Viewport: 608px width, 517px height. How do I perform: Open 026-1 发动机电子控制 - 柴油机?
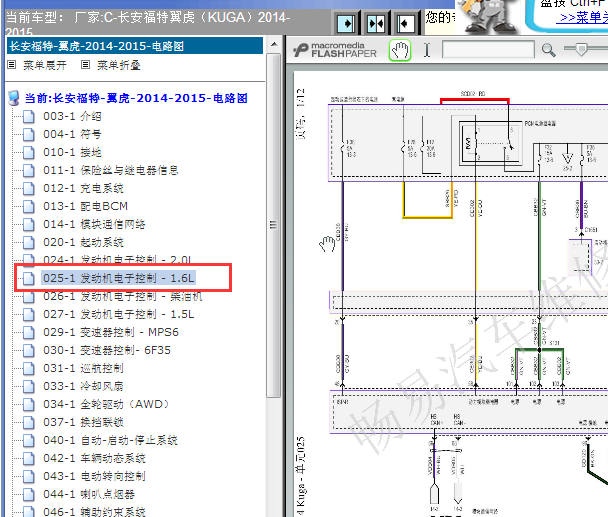pos(123,297)
